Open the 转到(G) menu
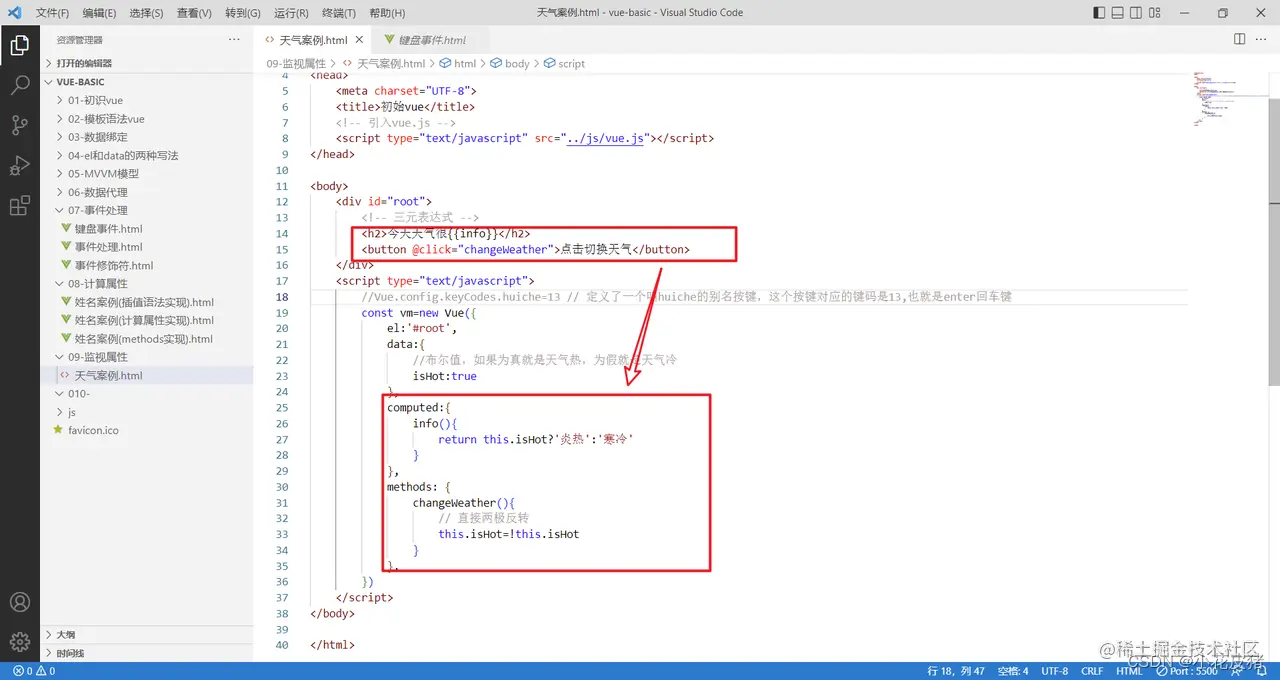The image size is (1280, 680). click(x=242, y=13)
